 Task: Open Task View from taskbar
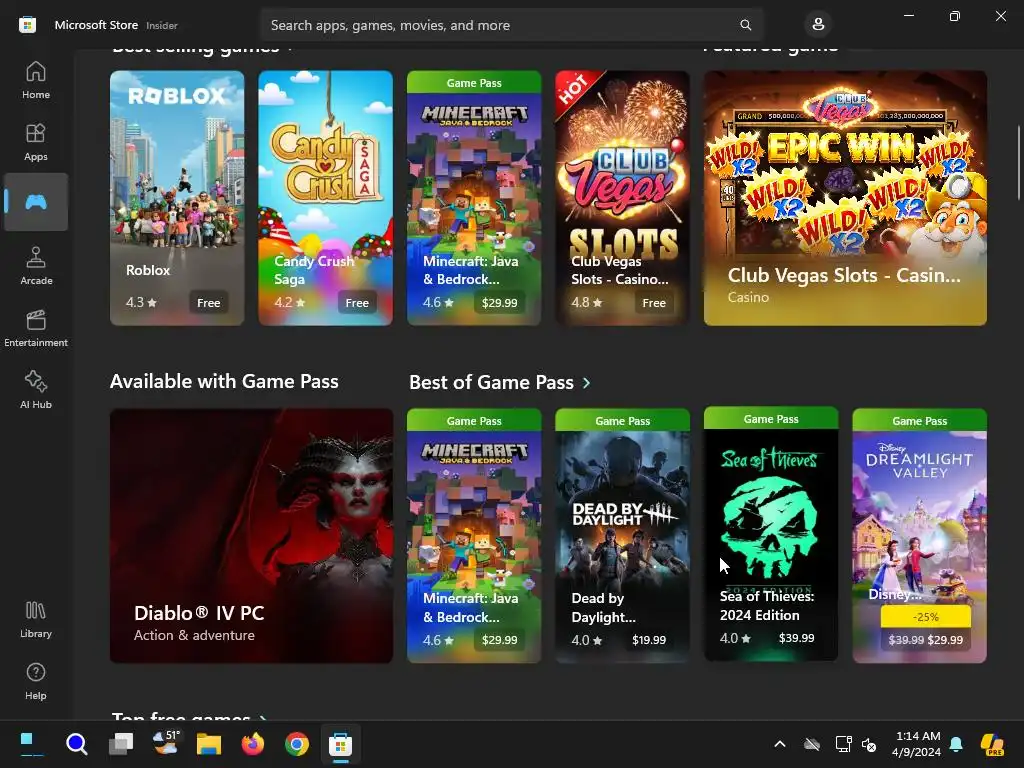[x=121, y=744]
